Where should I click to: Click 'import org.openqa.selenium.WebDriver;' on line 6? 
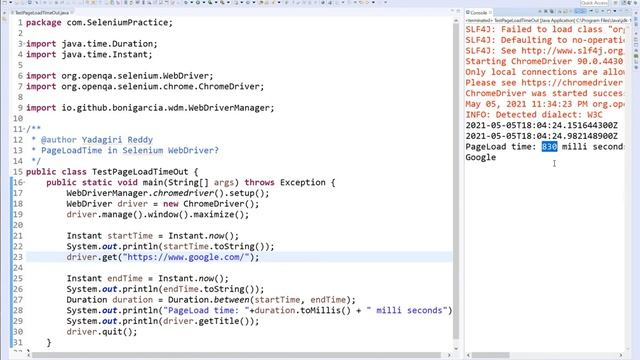[x=120, y=76]
